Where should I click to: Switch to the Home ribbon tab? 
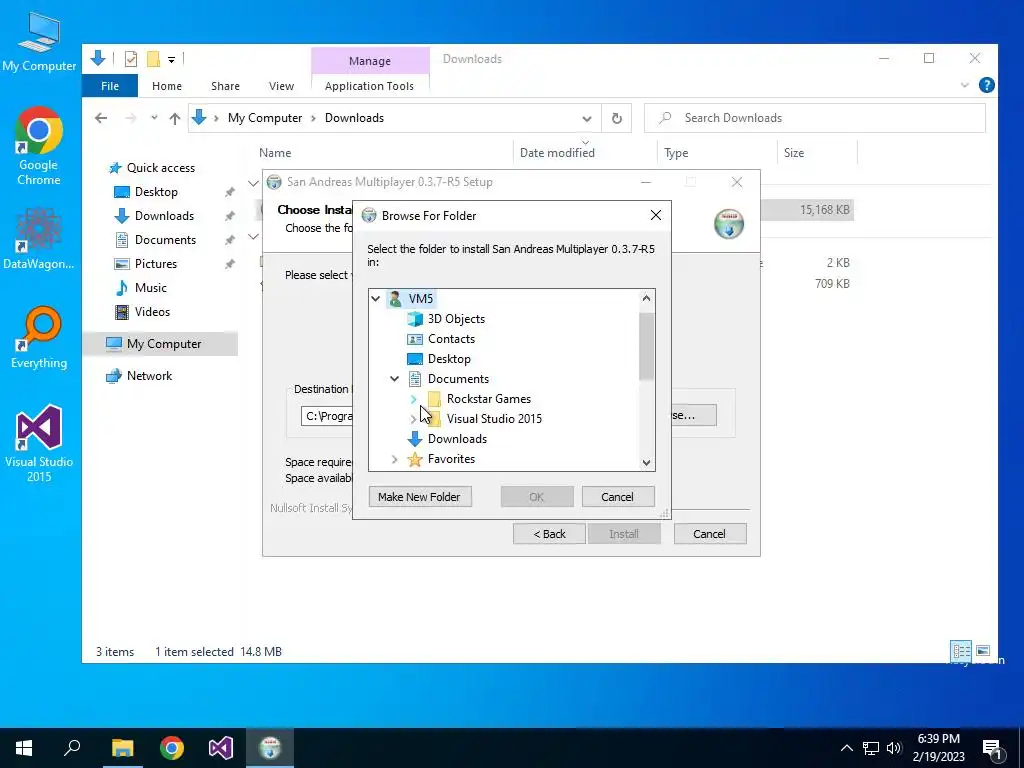pos(167,86)
